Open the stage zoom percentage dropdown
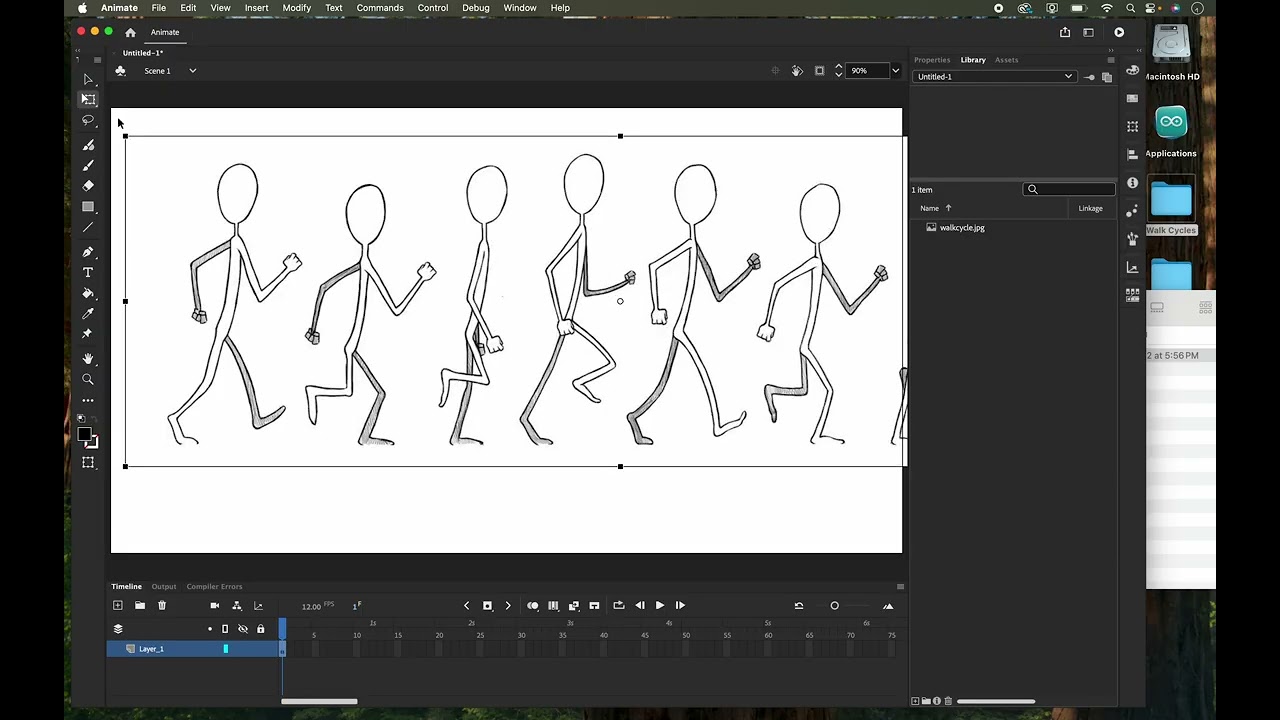1280x720 pixels. (895, 71)
